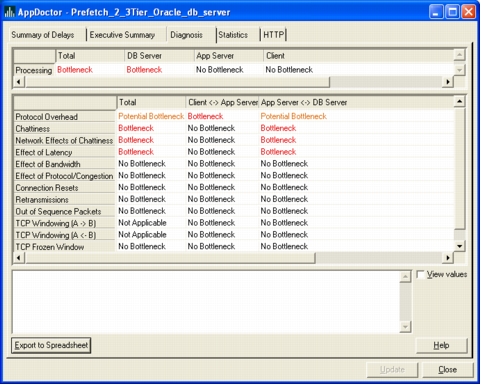The width and height of the screenshot is (482, 385).
Task: Click details text area scroll down arrow
Action: coord(405,327)
